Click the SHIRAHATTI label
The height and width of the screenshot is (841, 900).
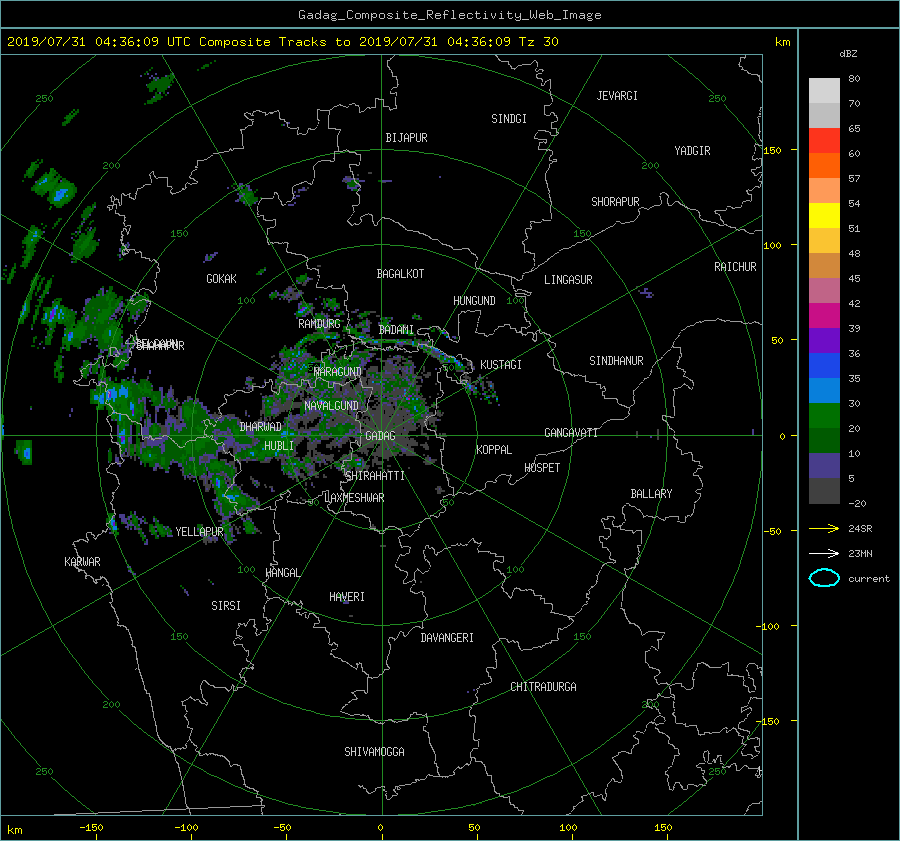[375, 476]
